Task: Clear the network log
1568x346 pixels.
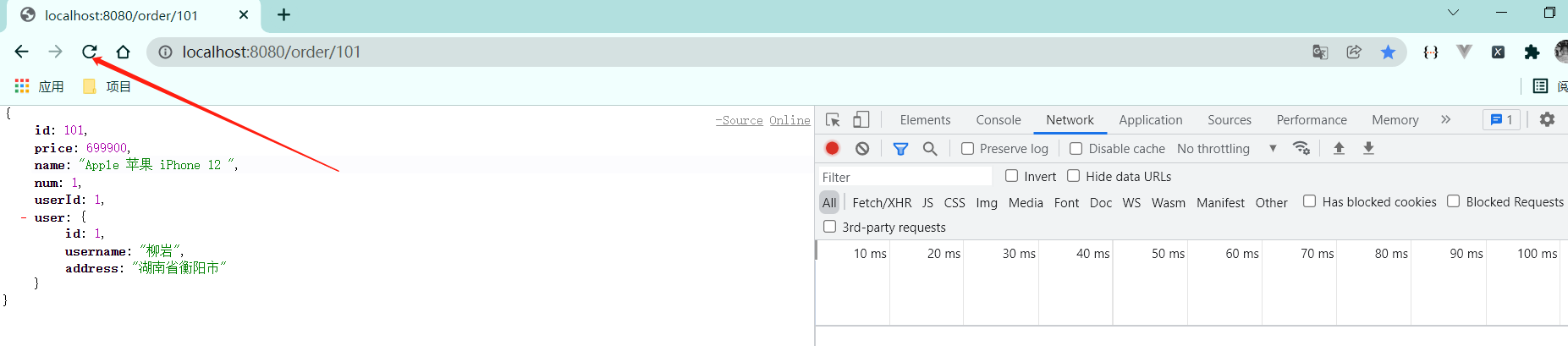Action: (x=862, y=148)
